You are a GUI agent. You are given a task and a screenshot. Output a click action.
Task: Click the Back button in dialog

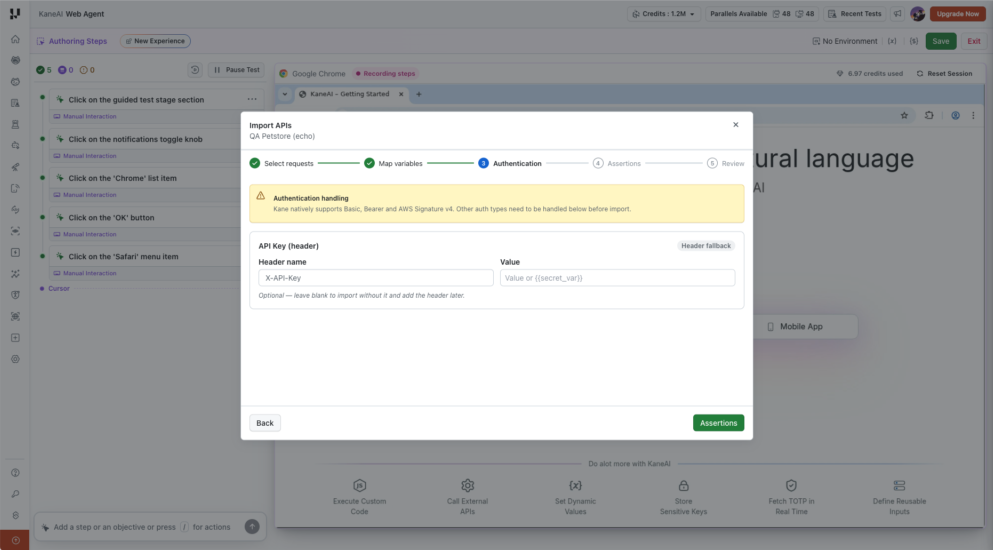pos(265,423)
